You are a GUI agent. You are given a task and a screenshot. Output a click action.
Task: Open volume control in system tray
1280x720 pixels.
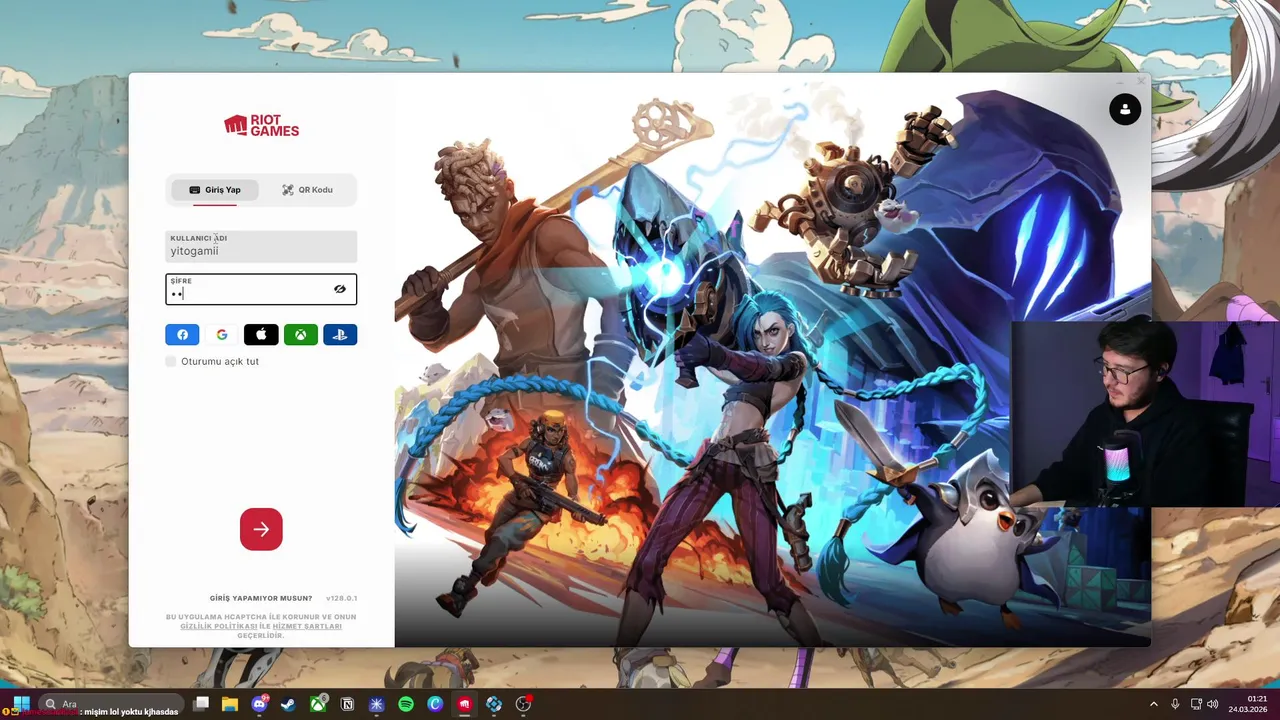coord(1212,704)
